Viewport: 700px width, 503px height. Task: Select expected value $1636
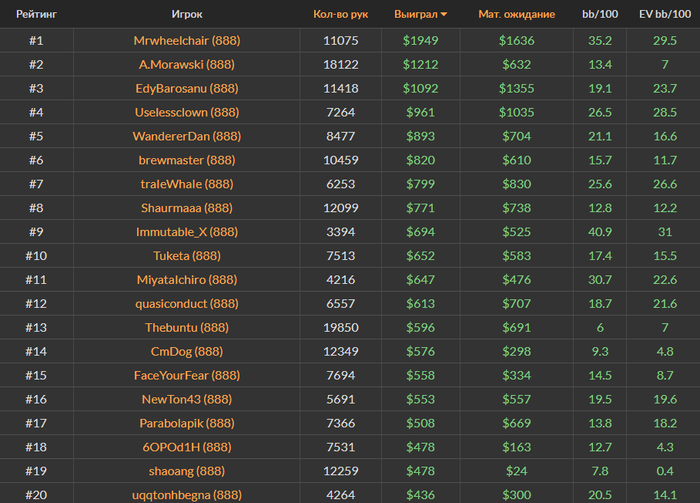click(x=517, y=41)
